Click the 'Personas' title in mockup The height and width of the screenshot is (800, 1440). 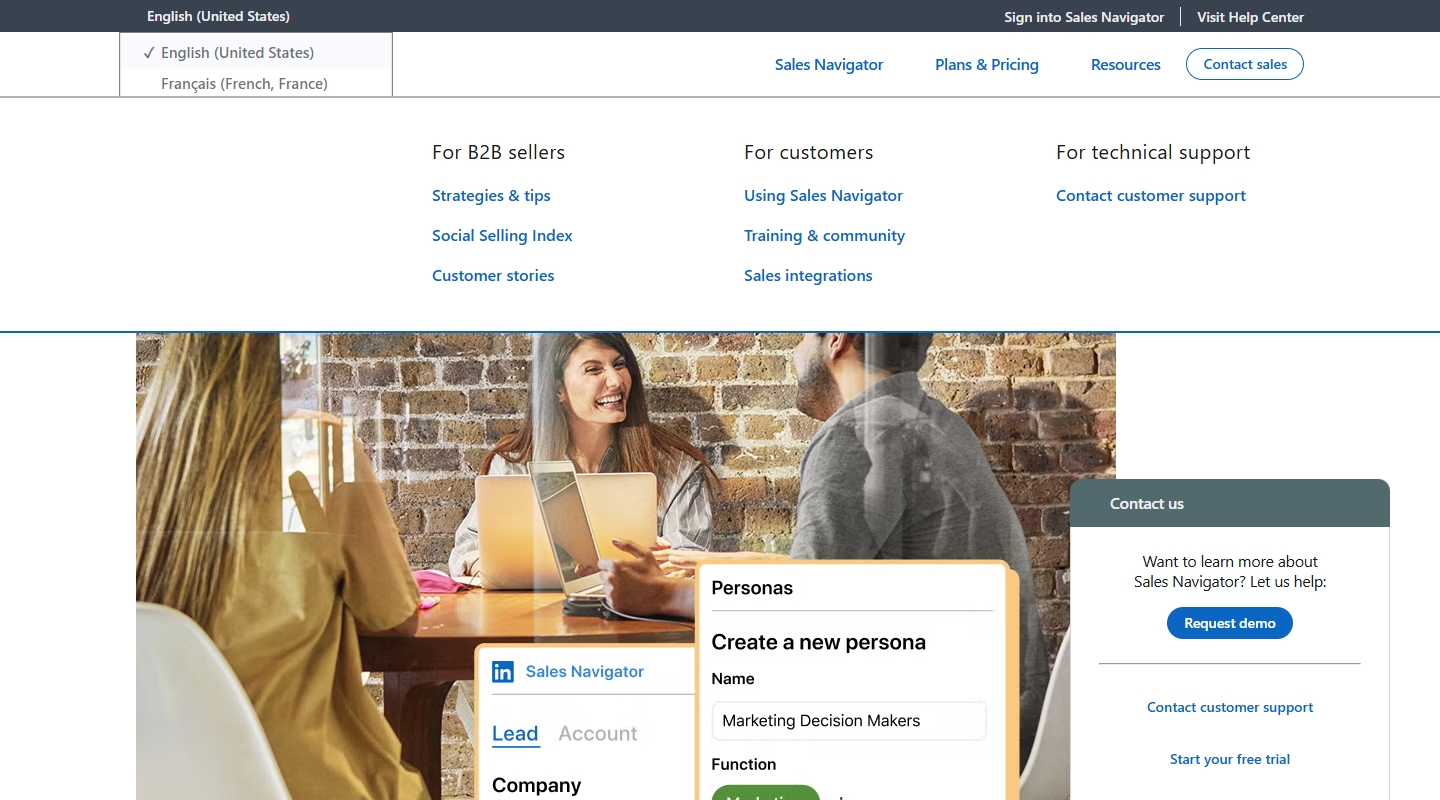pos(752,588)
